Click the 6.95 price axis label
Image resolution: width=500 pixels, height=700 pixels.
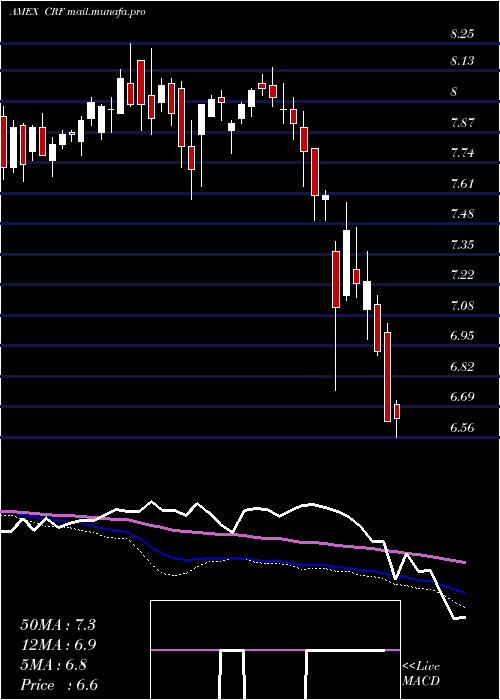click(462, 336)
